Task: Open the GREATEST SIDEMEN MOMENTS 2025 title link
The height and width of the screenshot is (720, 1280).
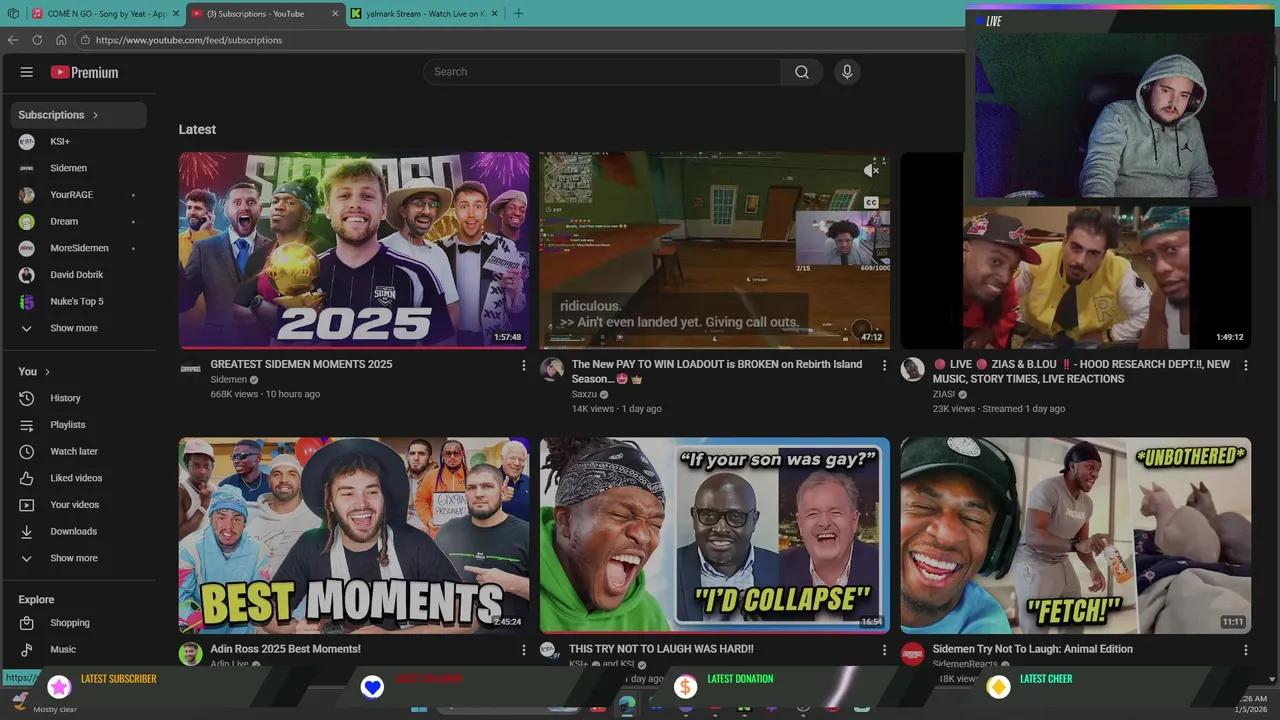Action: click(x=301, y=364)
